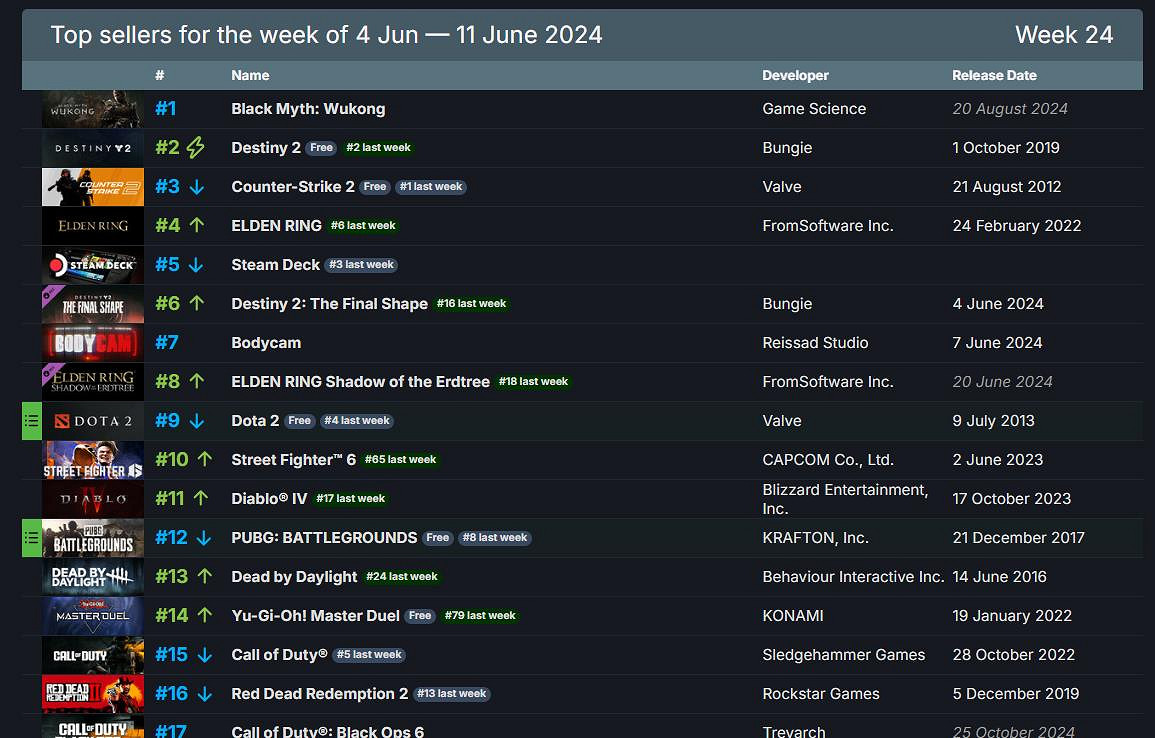Click lightning bolt icon next to Destiny 2
Viewport: 1155px width, 738px height.
(x=196, y=148)
